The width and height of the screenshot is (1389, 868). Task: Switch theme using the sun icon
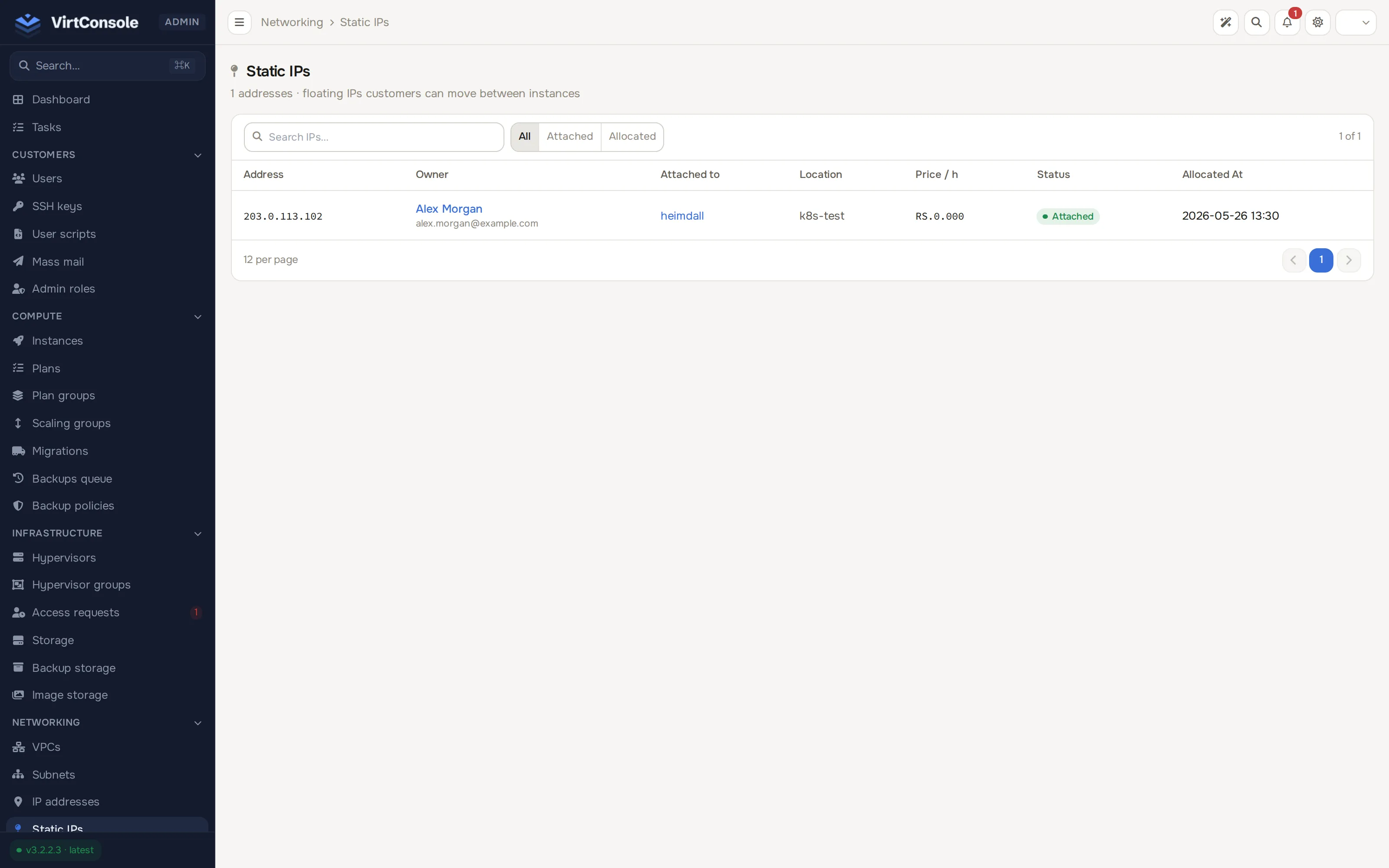coord(1318,23)
